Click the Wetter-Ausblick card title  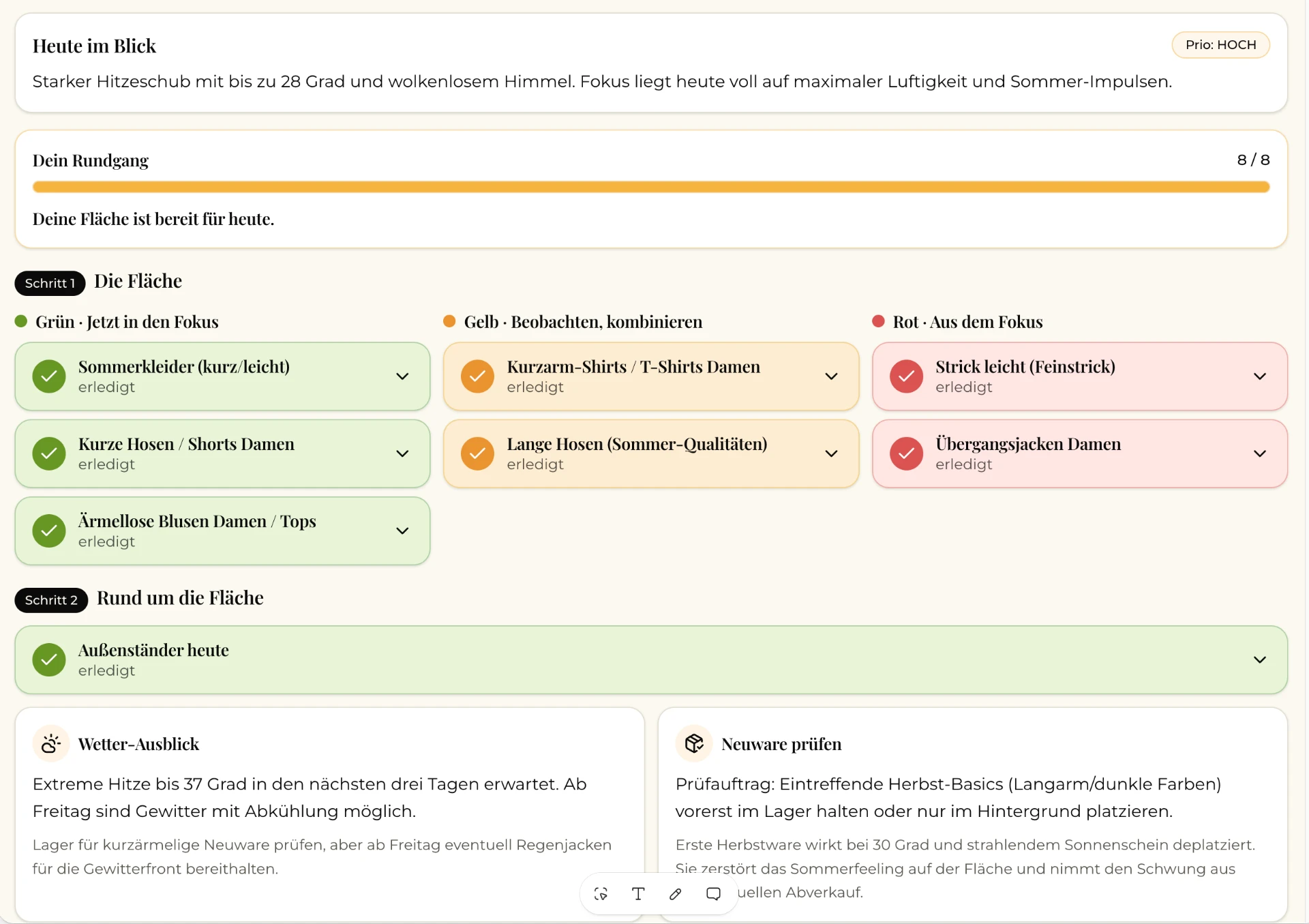pyautogui.click(x=138, y=744)
